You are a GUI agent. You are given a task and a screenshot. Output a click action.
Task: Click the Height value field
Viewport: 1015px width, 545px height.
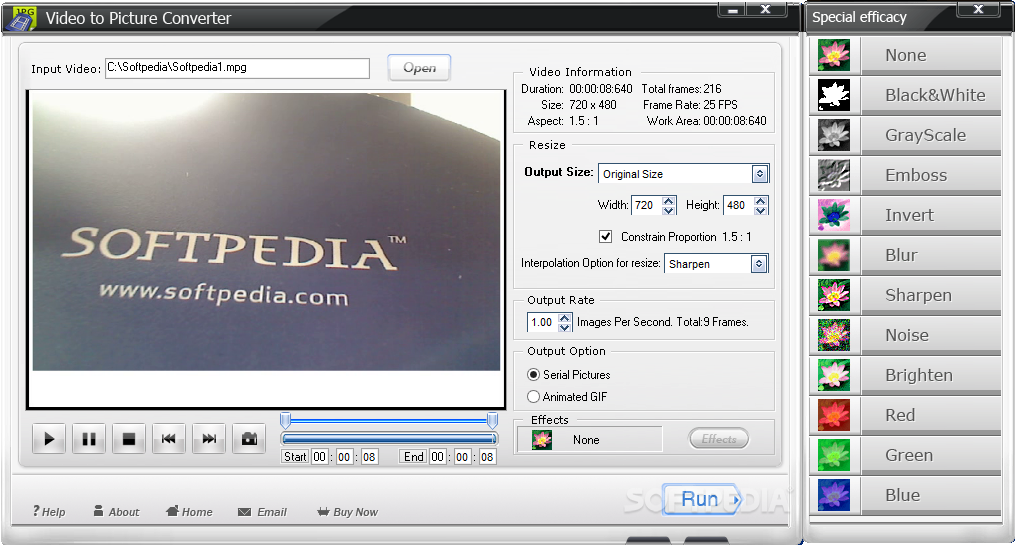(739, 205)
